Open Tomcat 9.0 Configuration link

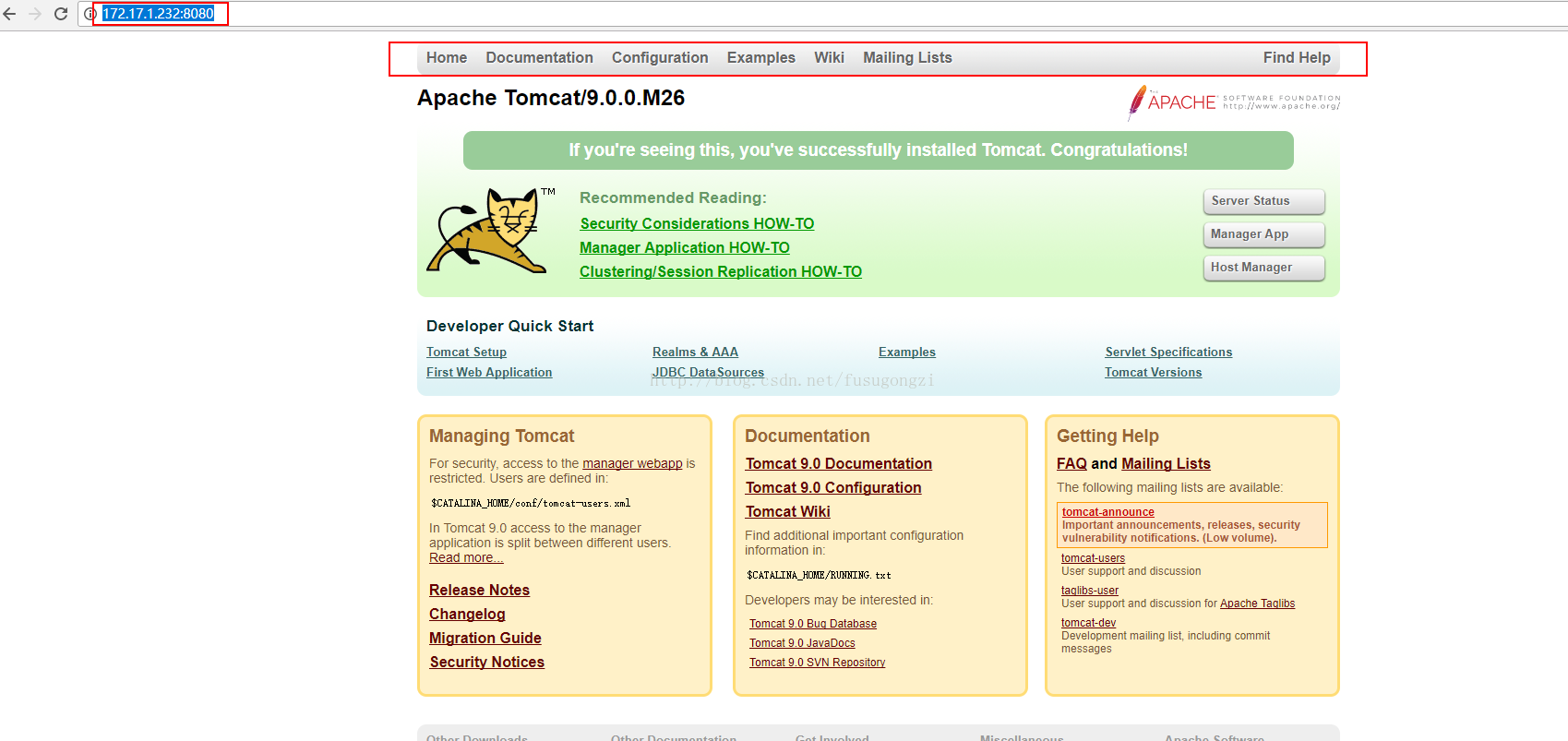point(833,487)
